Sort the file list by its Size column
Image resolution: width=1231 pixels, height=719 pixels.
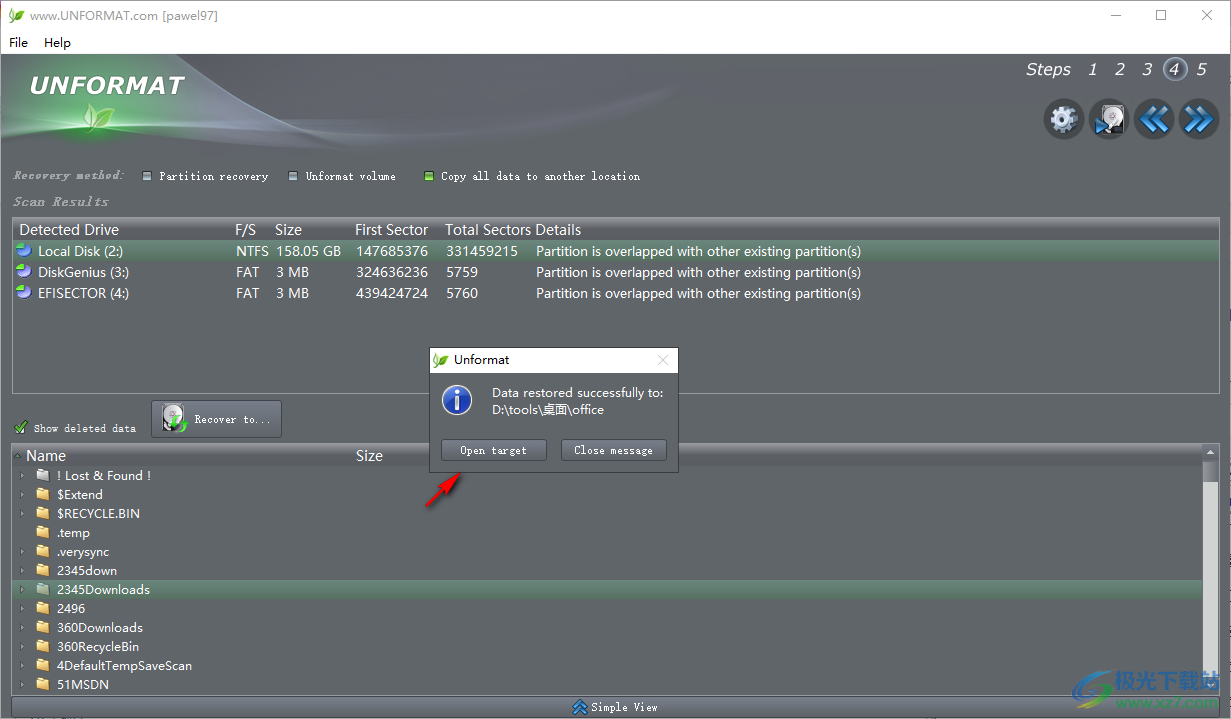pos(369,456)
